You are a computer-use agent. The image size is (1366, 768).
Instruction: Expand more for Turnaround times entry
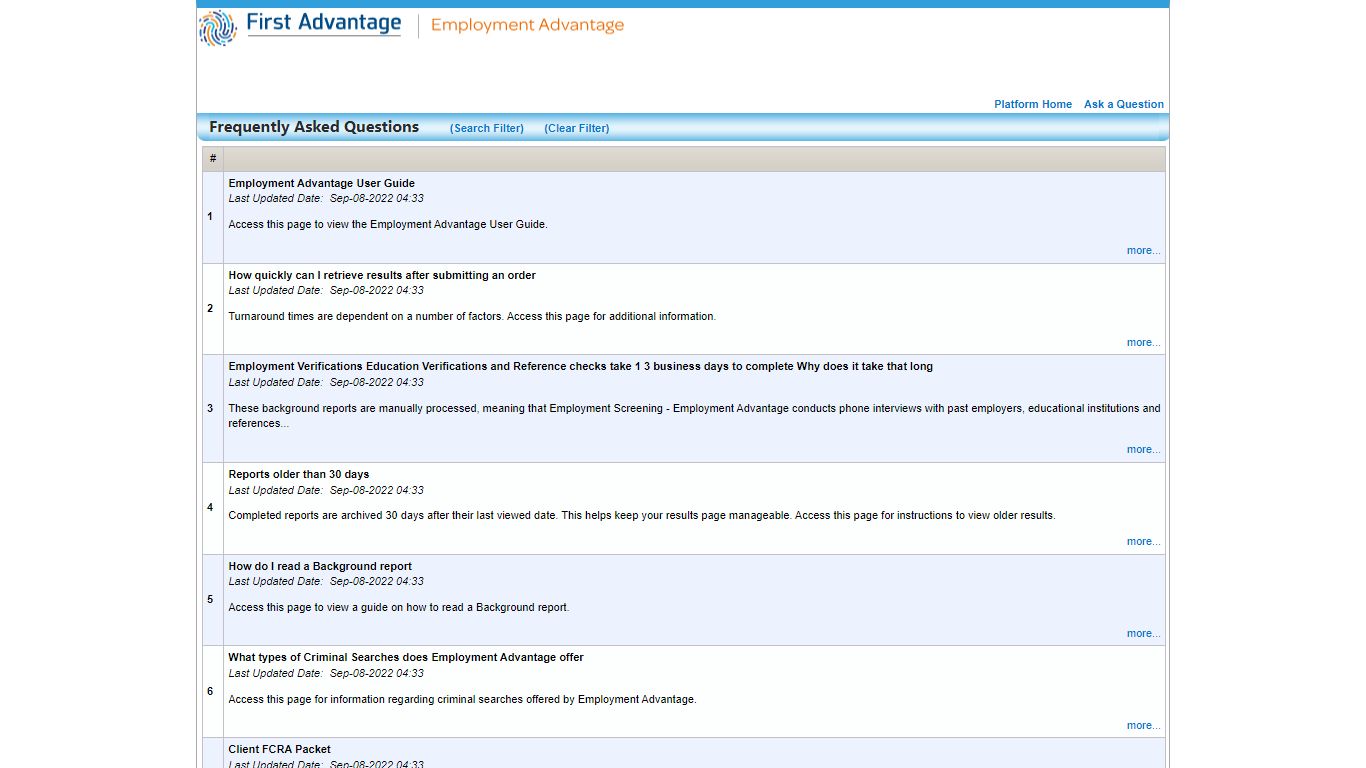pos(1143,343)
